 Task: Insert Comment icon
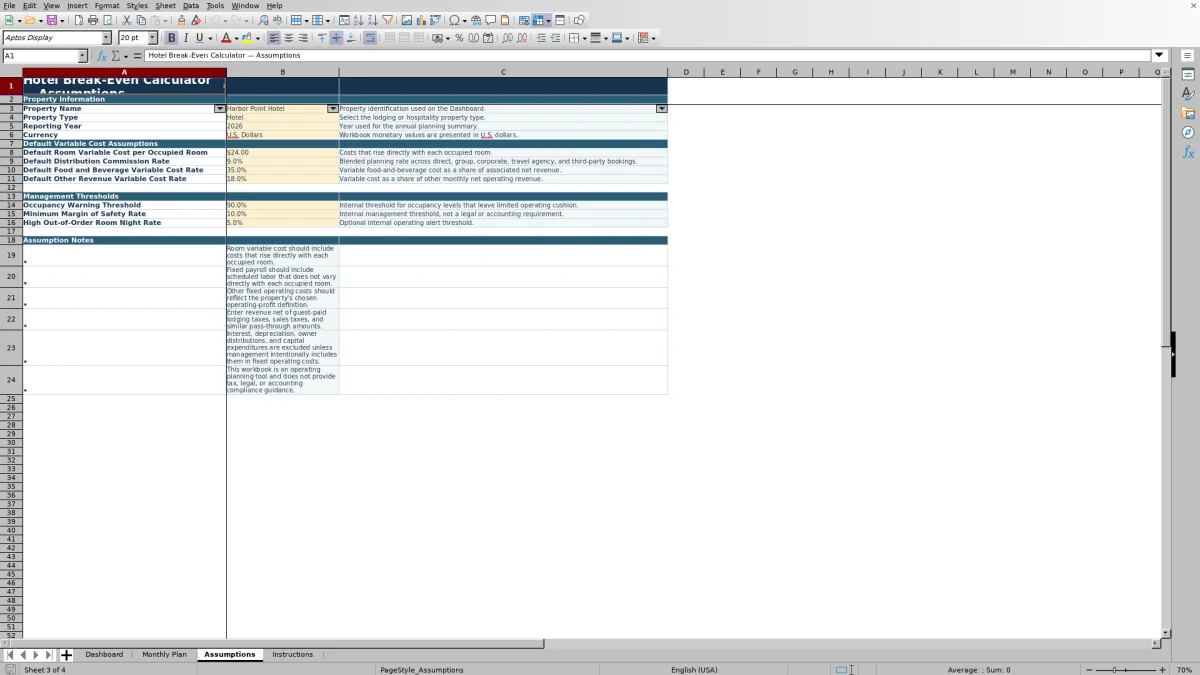coord(491,20)
